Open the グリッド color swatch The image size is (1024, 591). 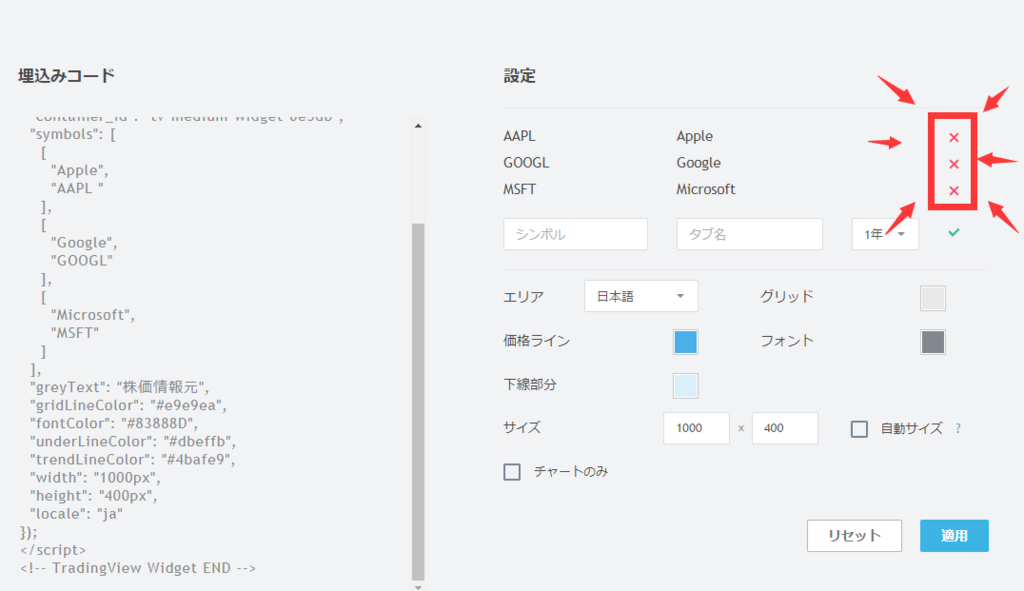tap(933, 298)
